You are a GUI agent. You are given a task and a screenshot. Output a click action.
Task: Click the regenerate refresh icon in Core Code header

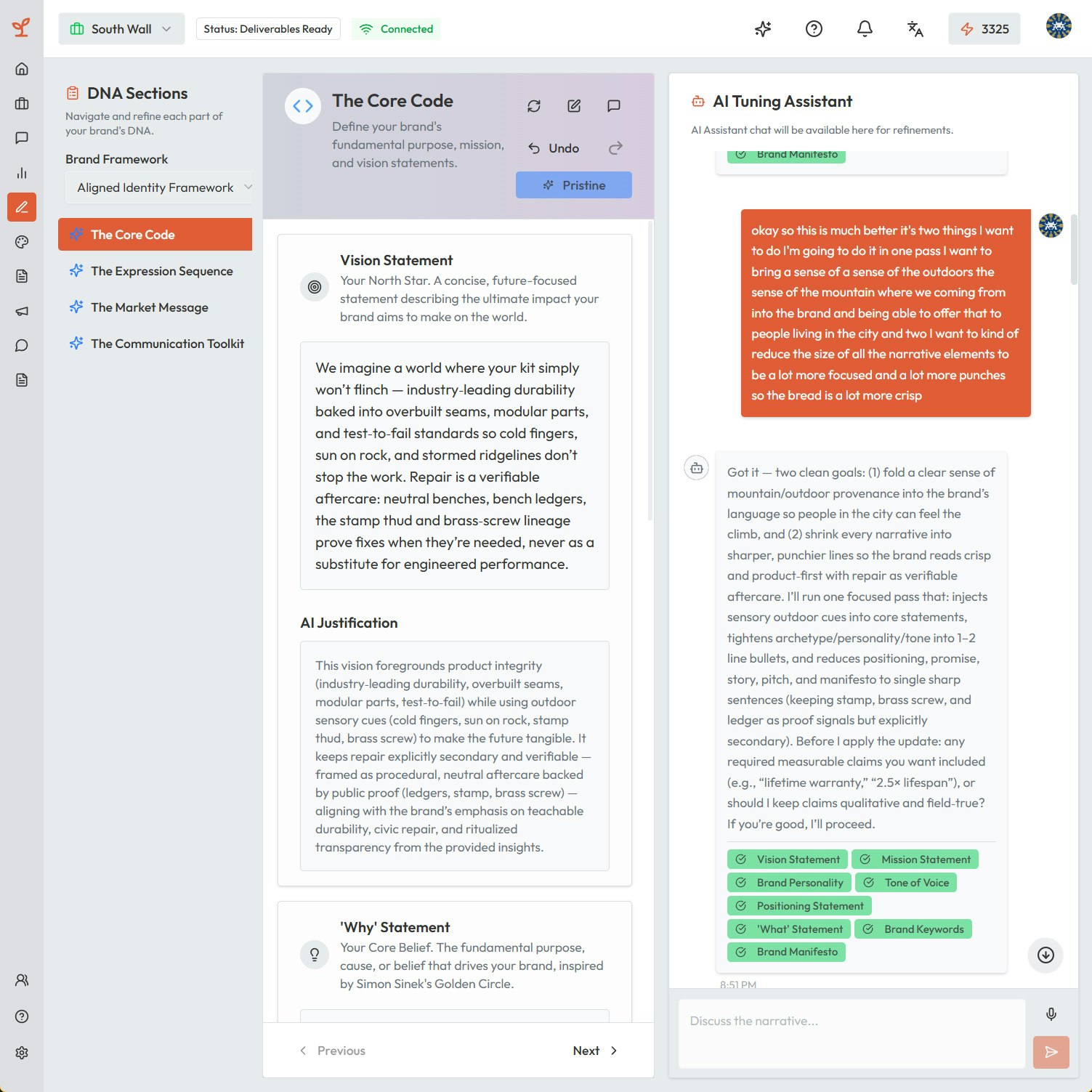tap(534, 106)
